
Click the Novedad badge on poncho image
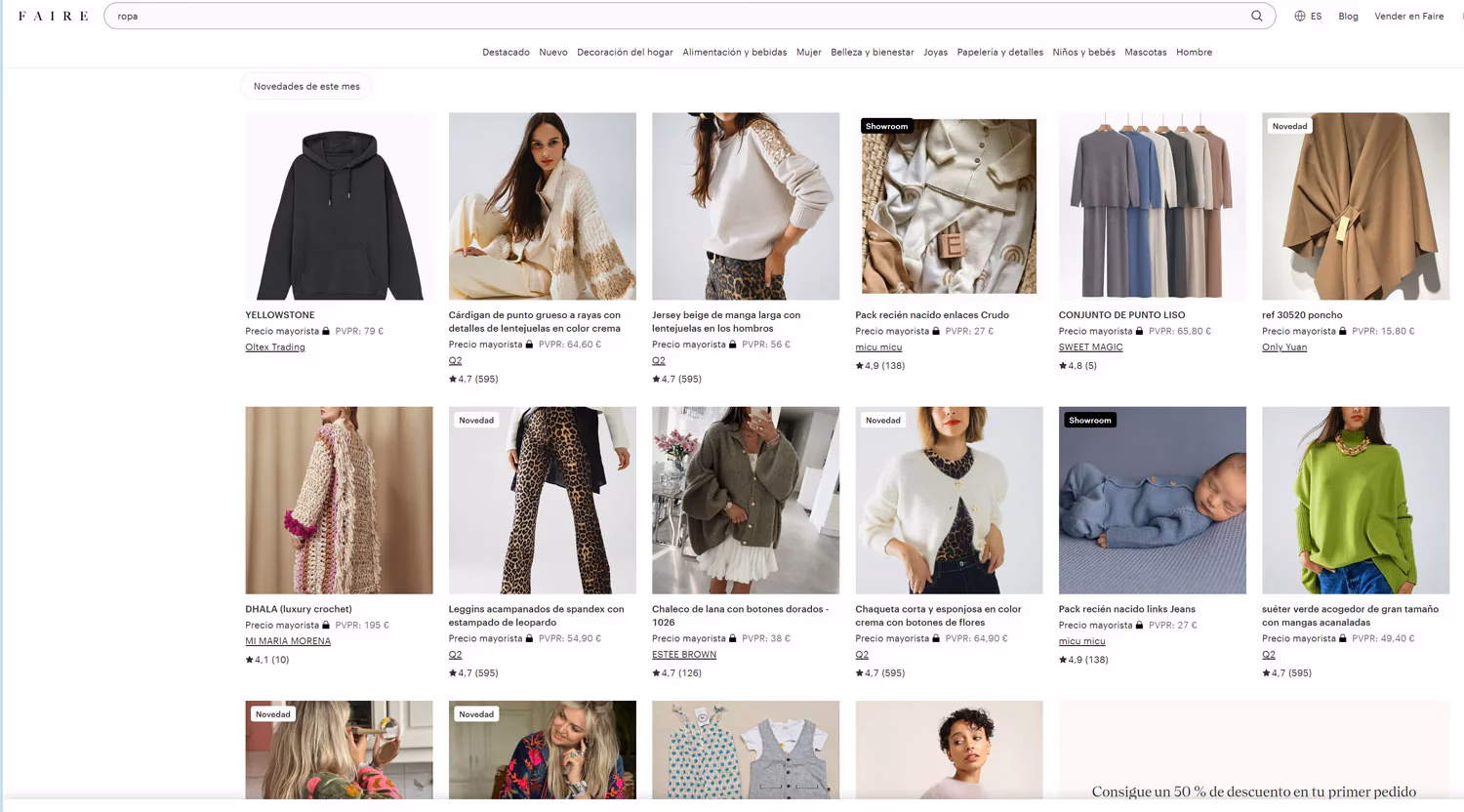pos(1289,126)
